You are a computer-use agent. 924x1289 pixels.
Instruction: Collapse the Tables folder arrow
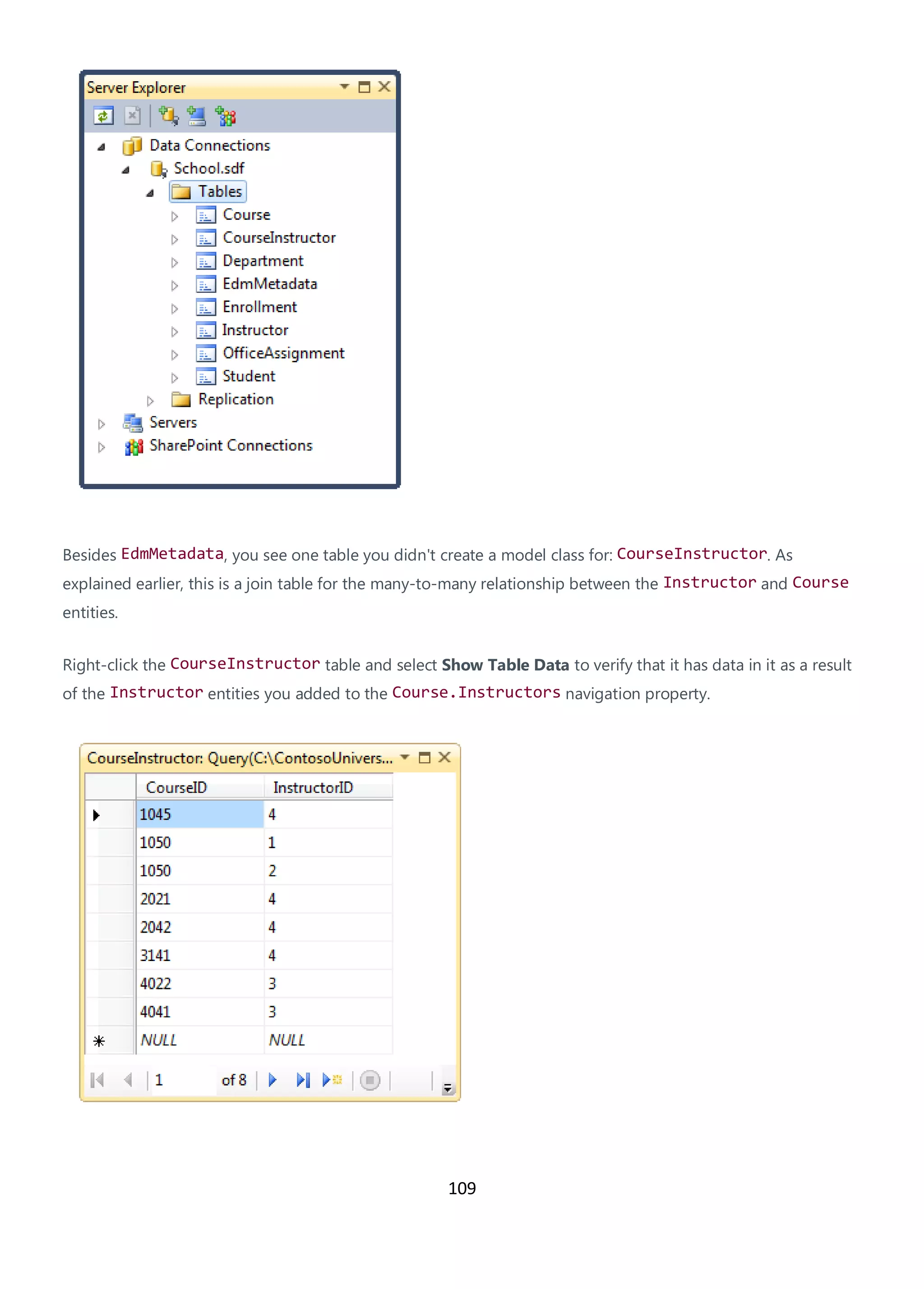tap(149, 193)
